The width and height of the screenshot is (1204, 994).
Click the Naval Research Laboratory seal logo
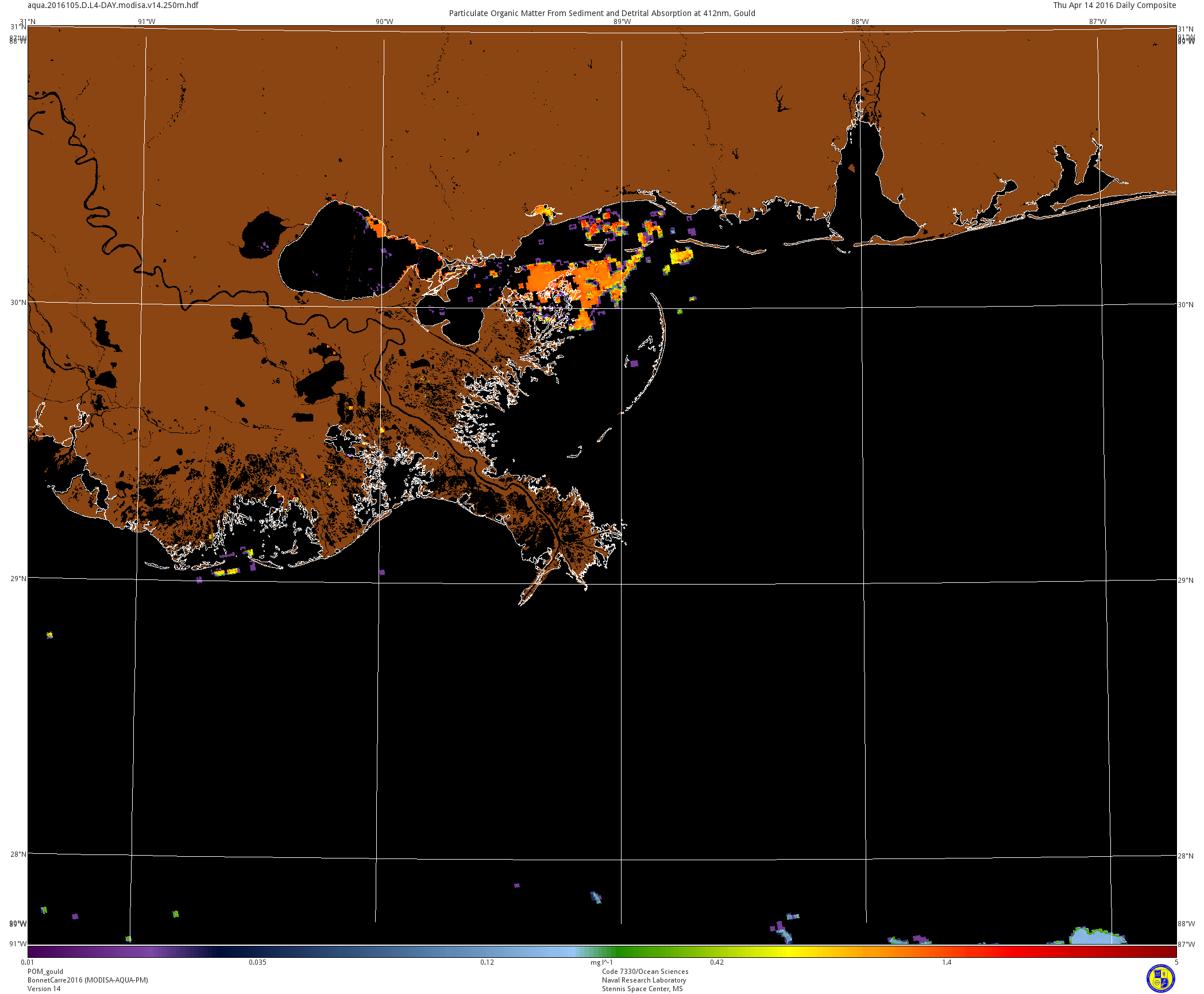pos(1160,978)
